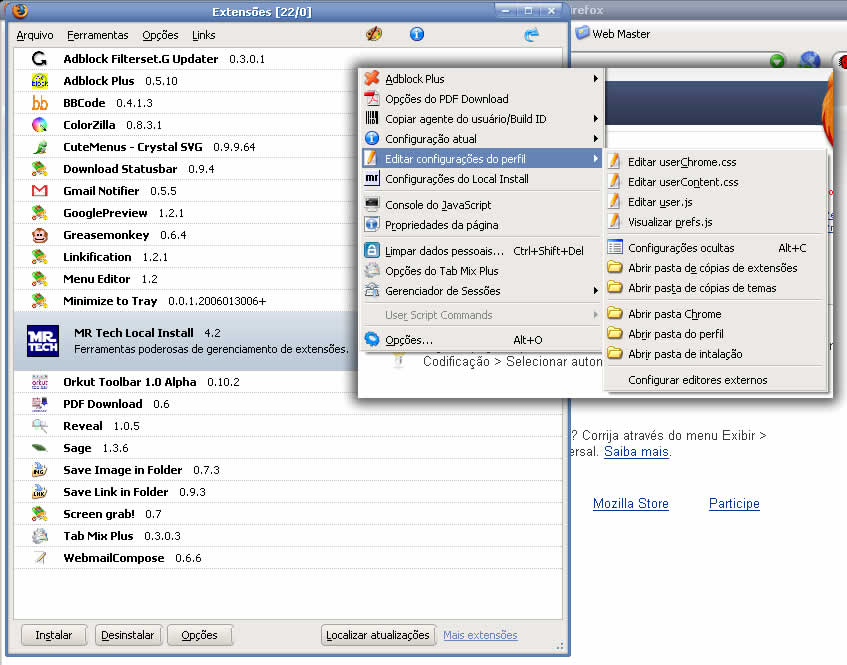This screenshot has width=847, height=665.
Task: Click the Opções button at the bottom
Action: click(x=199, y=635)
